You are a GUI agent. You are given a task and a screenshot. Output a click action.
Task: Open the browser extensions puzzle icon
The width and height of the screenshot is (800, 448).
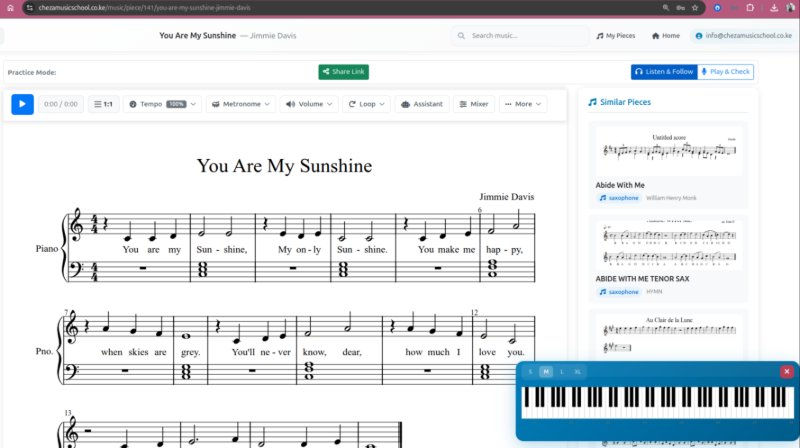point(750,8)
